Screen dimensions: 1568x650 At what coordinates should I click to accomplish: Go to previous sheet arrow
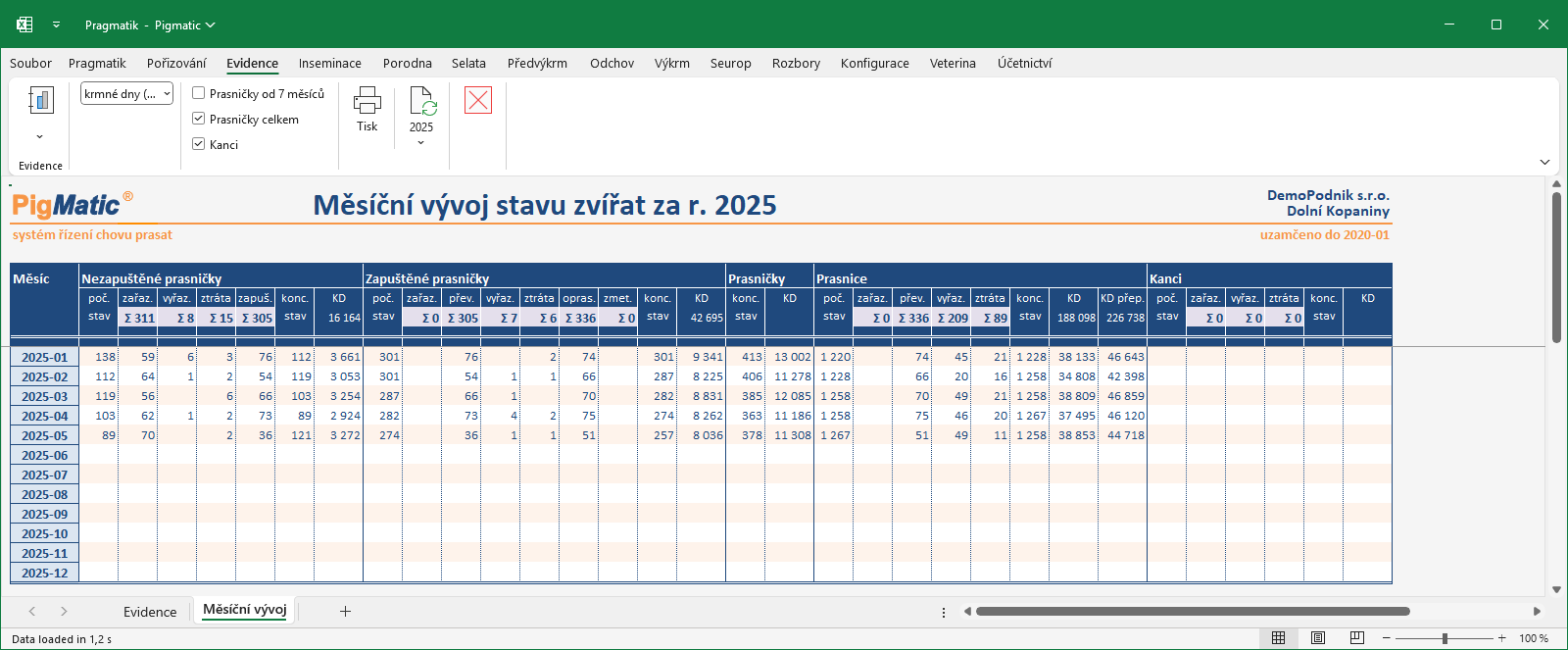(32, 611)
